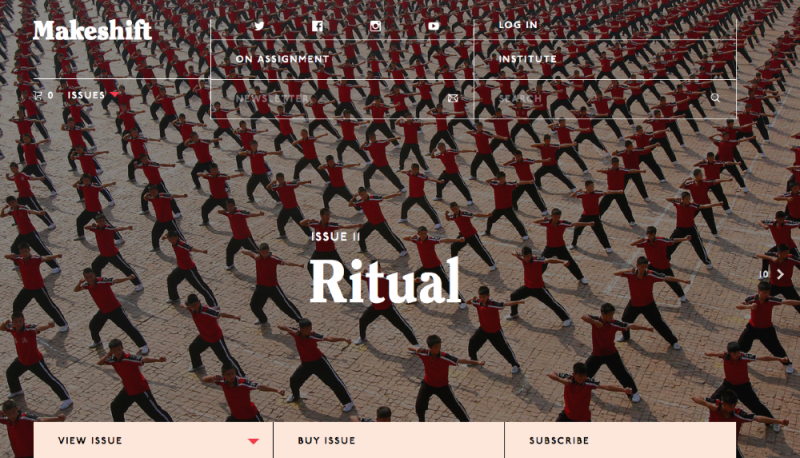Open the Ritual issue title
Screen dimensions: 800x458
[386, 281]
